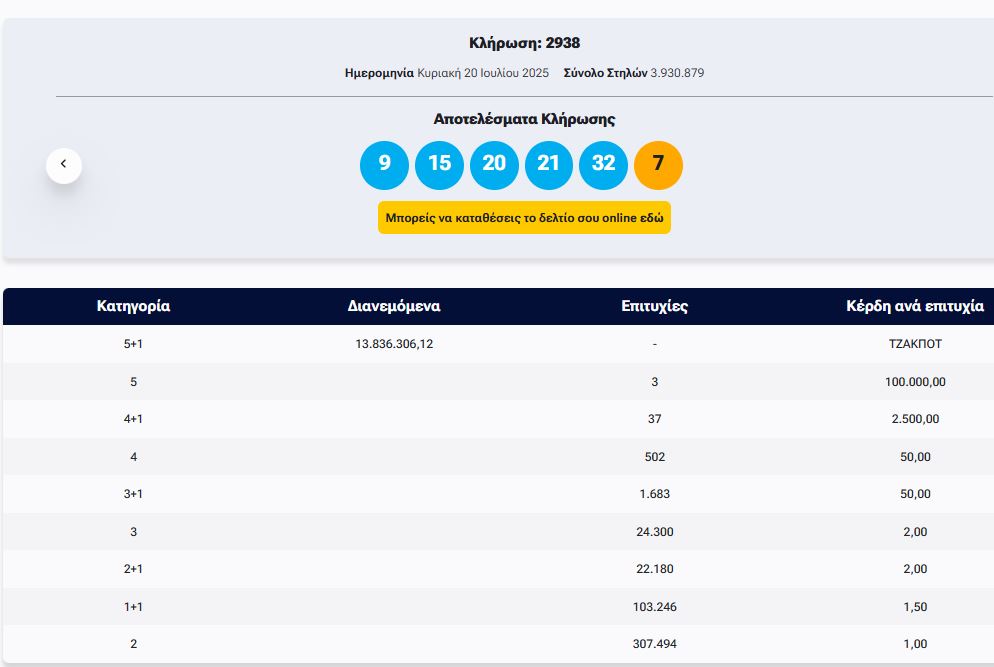Screen dimensions: 994x667
Task: Select the Επιτυχίες column header
Action: (654, 306)
